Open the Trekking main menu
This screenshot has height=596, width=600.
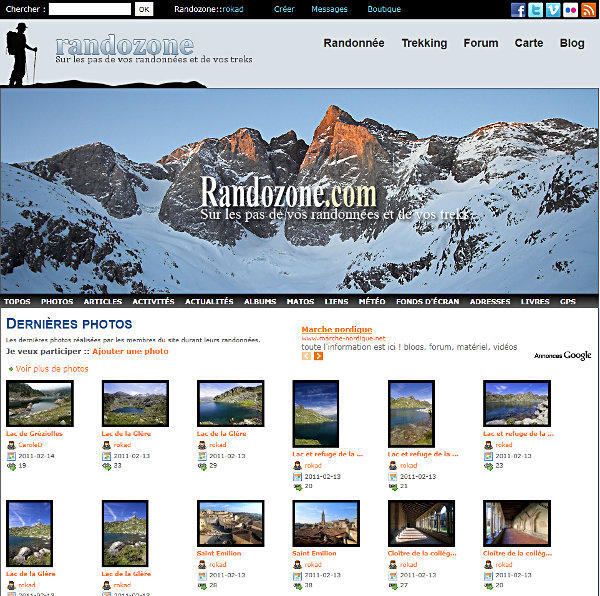tap(424, 44)
